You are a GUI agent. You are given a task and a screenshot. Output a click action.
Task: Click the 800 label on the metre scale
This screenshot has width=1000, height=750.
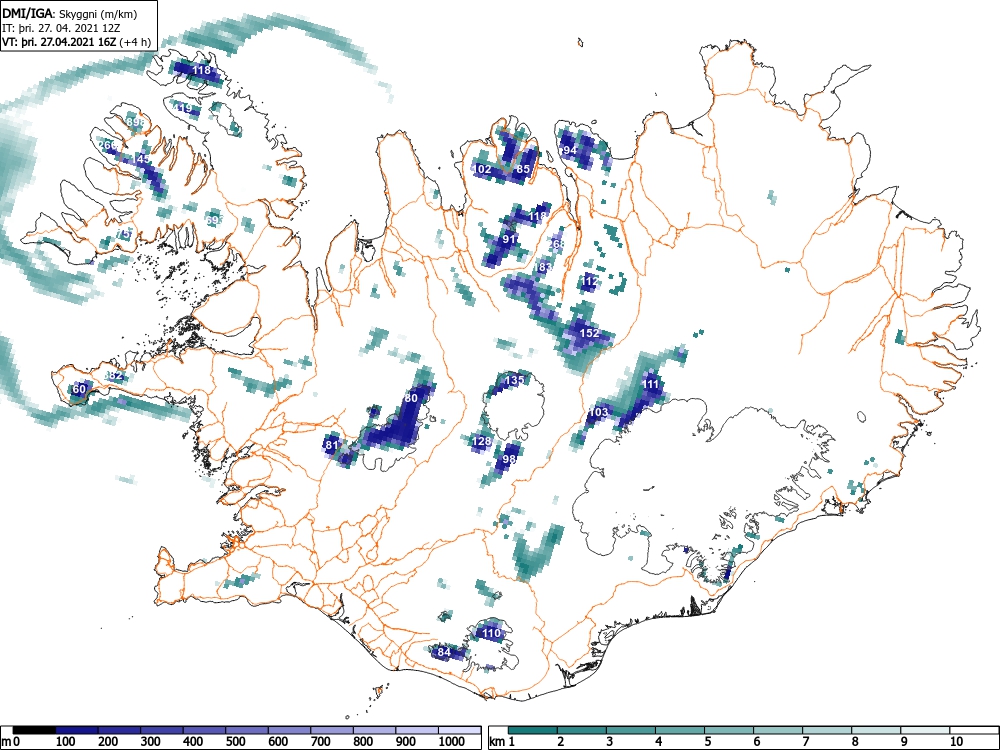point(363,742)
